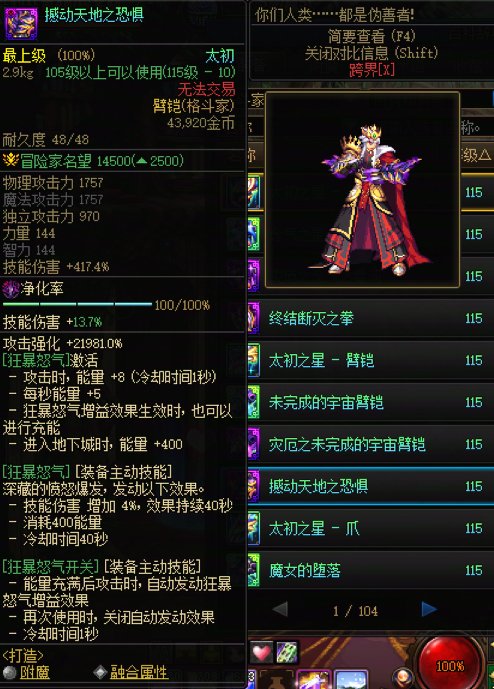Go to next page of item list
This screenshot has height=689, width=494.
(429, 609)
